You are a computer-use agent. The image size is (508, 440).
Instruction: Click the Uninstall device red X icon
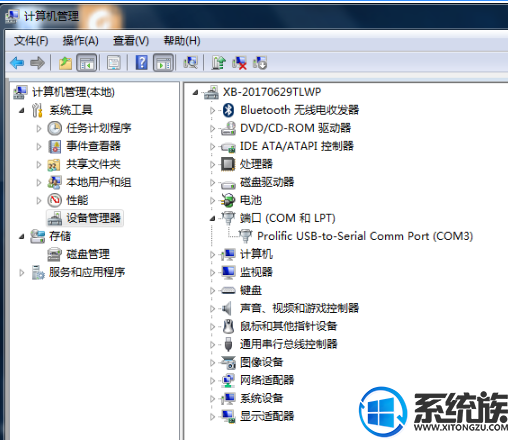[x=239, y=63]
